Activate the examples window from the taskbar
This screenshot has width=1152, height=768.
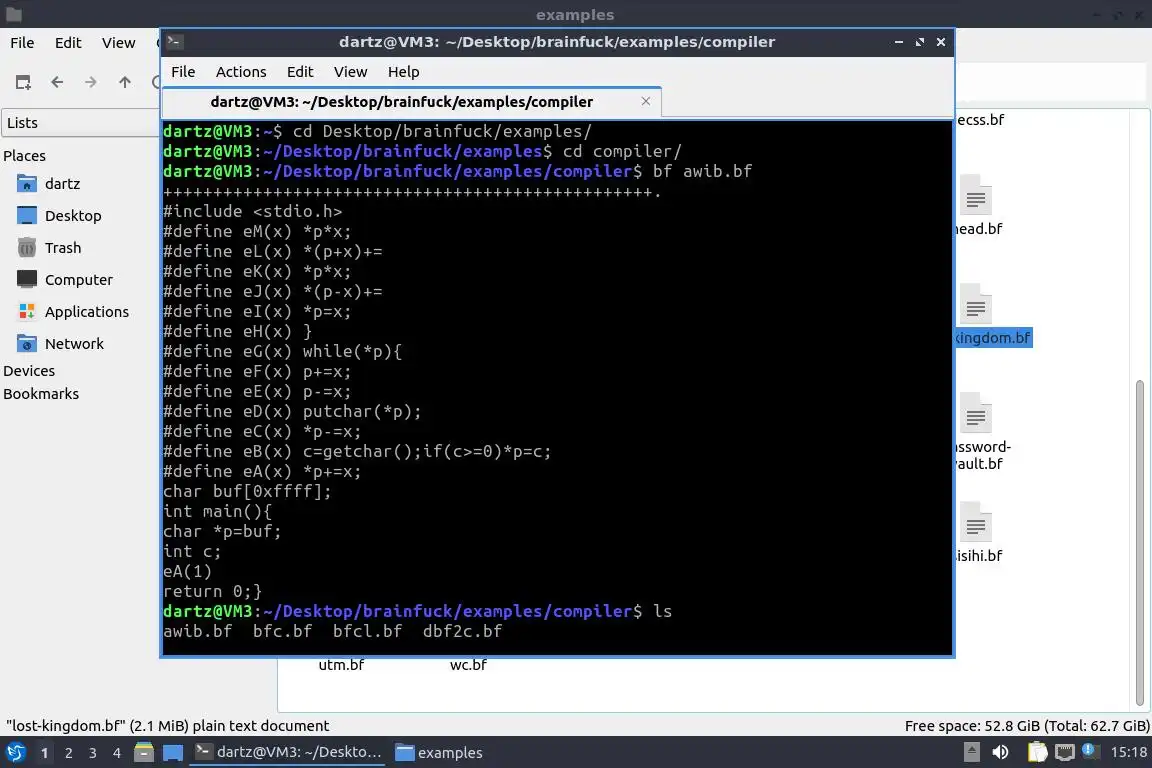pyautogui.click(x=439, y=752)
